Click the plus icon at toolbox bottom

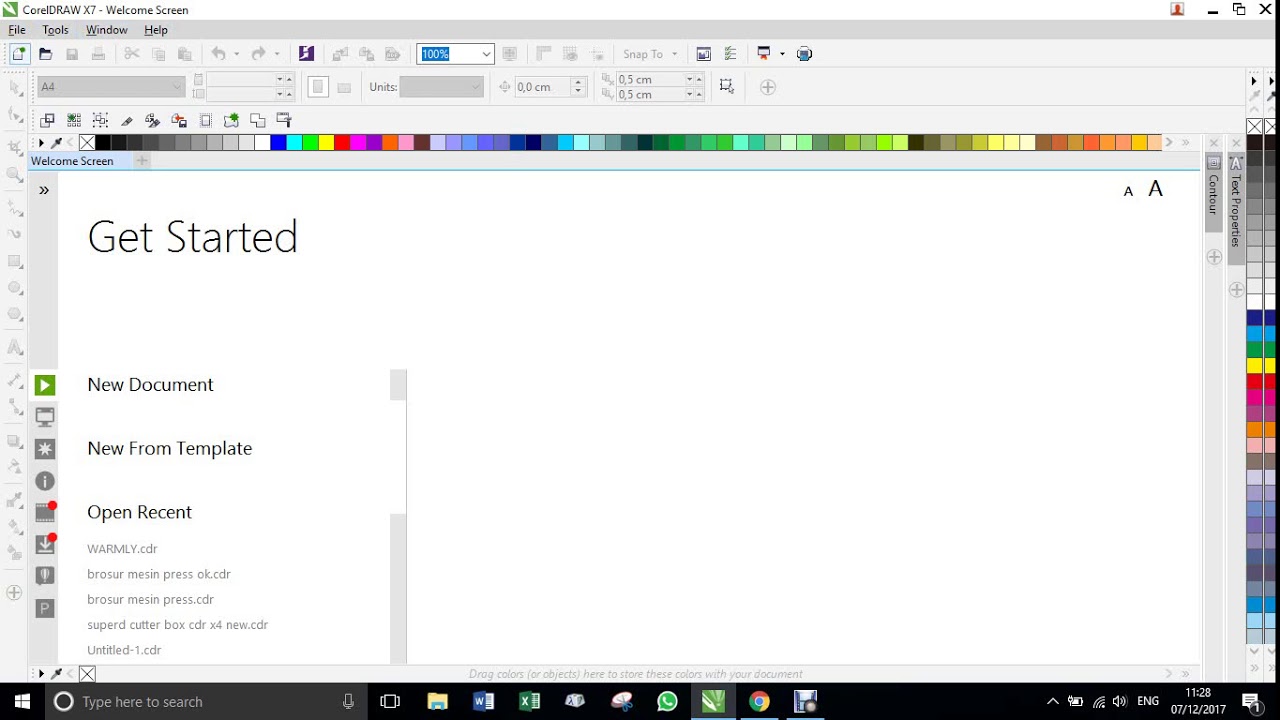[14, 593]
